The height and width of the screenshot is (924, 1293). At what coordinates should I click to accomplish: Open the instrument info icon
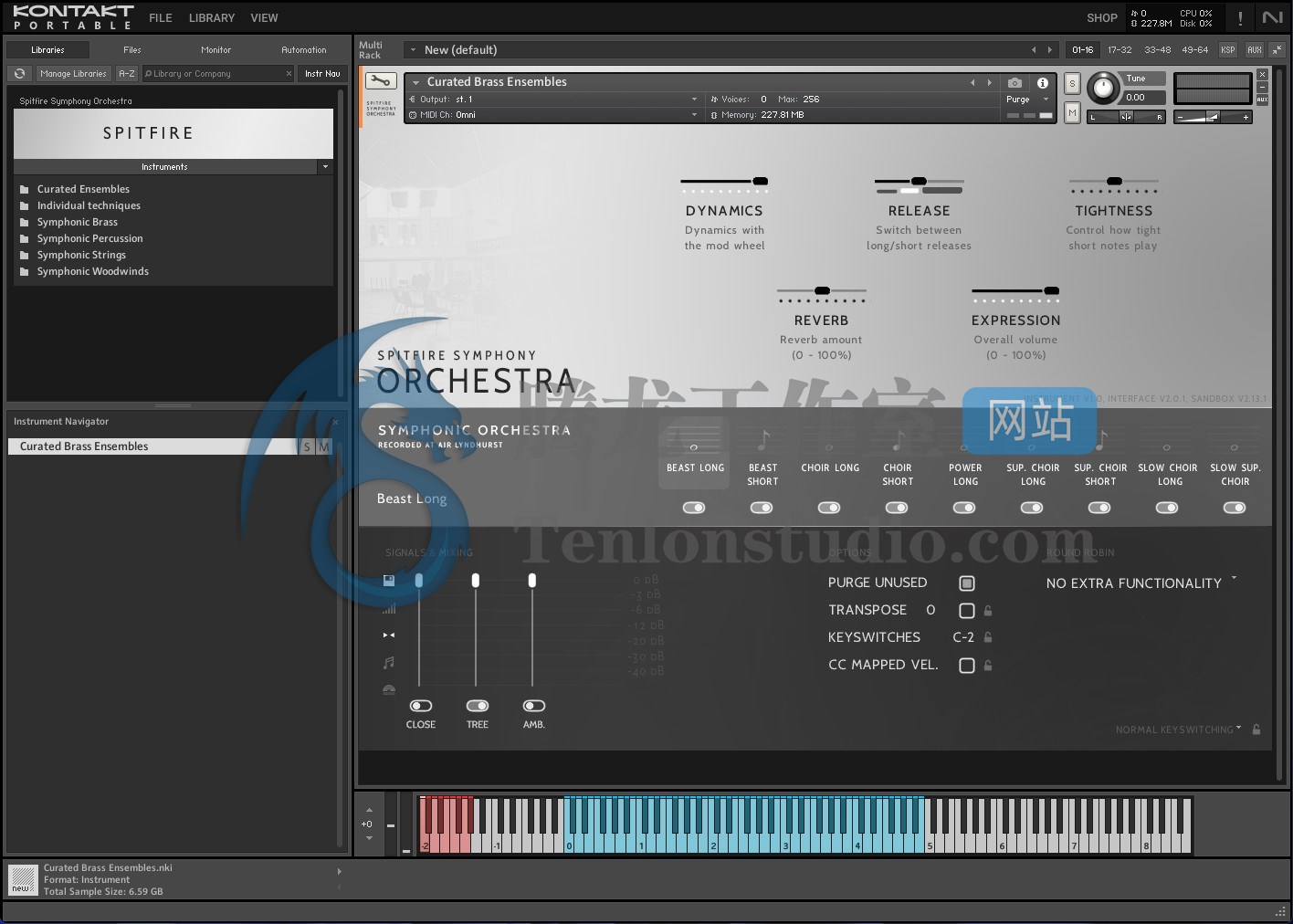[x=1042, y=82]
